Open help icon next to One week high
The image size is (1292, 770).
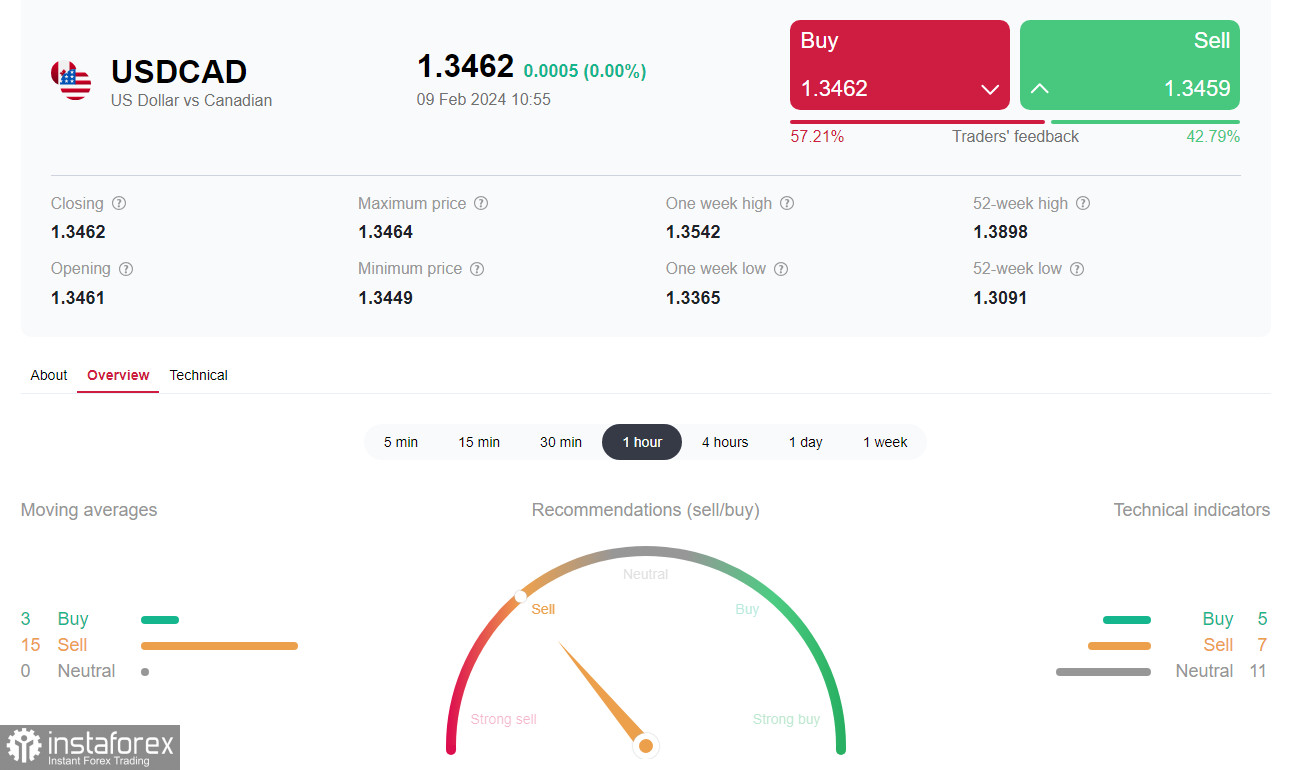click(x=787, y=203)
